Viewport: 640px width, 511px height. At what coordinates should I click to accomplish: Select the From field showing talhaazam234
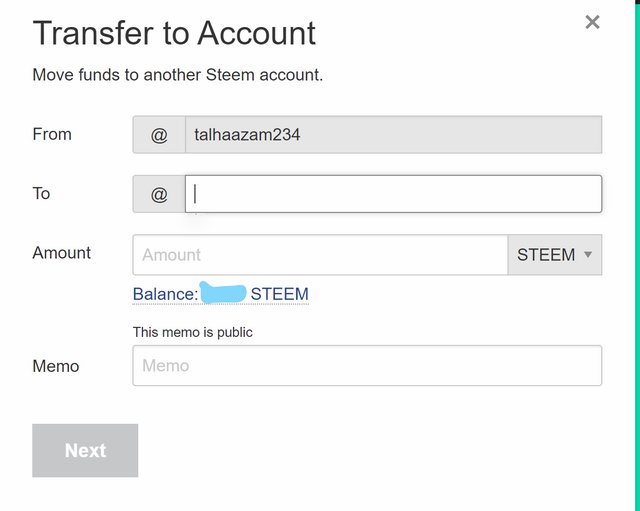393,135
